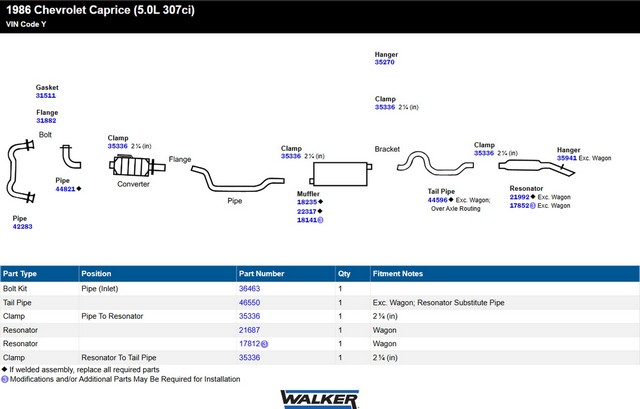Open Flange part number 31882
This screenshot has width=640, height=409.
tap(46, 120)
